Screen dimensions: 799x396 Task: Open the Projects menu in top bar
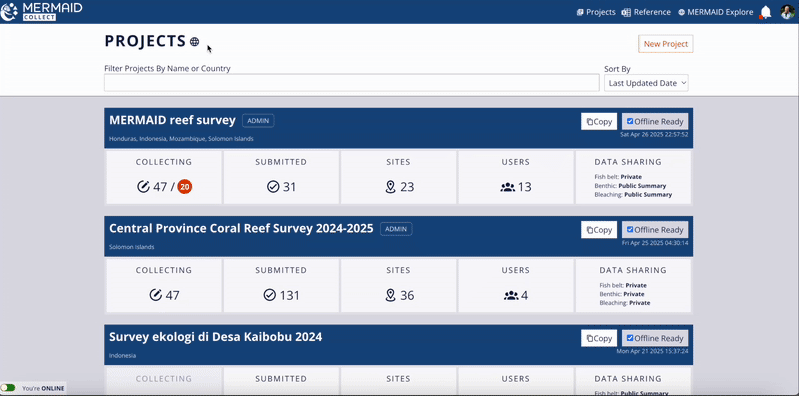tap(596, 12)
